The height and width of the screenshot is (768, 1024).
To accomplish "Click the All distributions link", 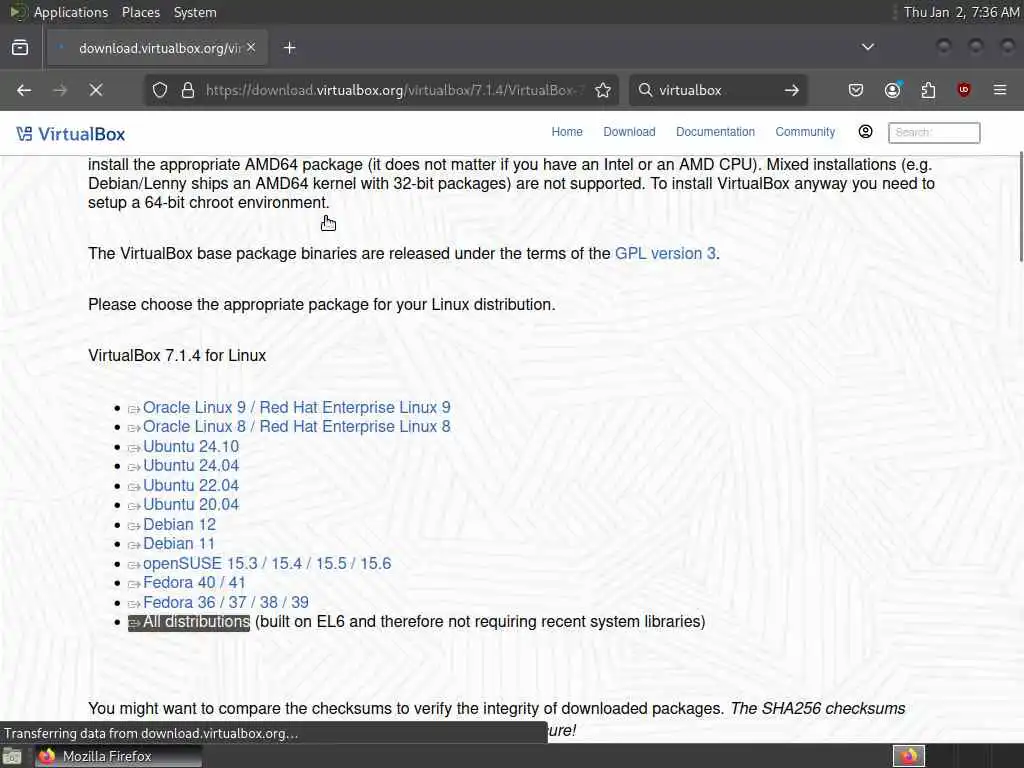I will coord(196,622).
